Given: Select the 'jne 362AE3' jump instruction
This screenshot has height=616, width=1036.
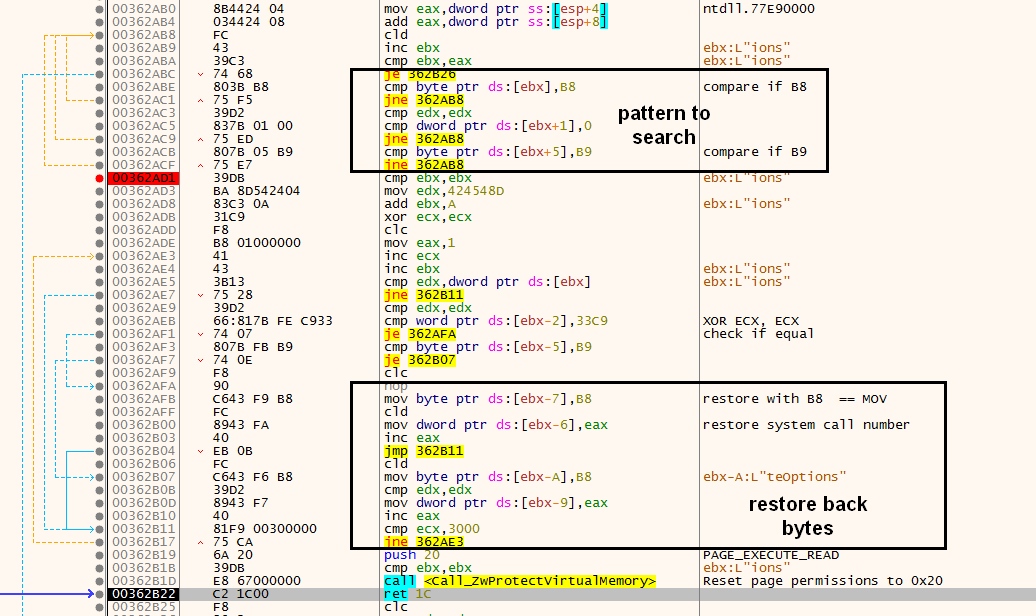Looking at the screenshot, I should 424,542.
